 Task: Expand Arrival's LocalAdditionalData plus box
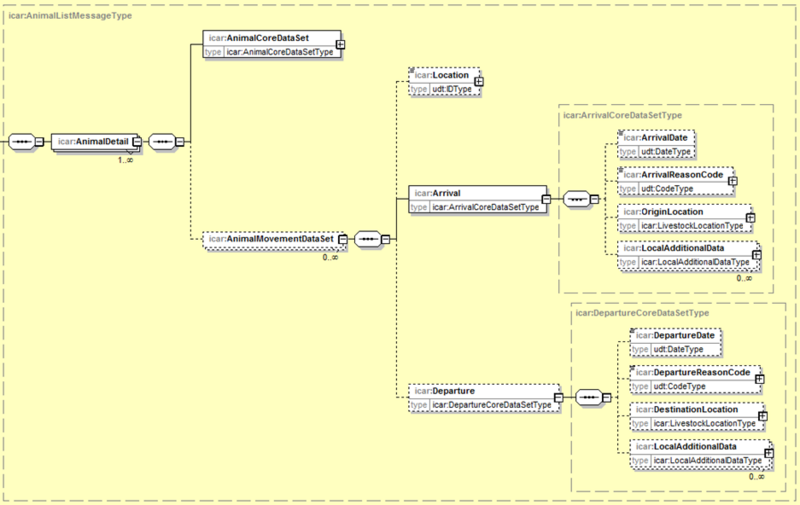(757, 254)
